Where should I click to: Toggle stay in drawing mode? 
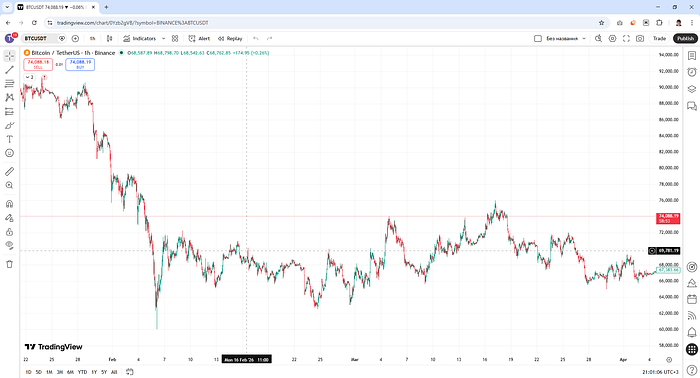pos(9,218)
